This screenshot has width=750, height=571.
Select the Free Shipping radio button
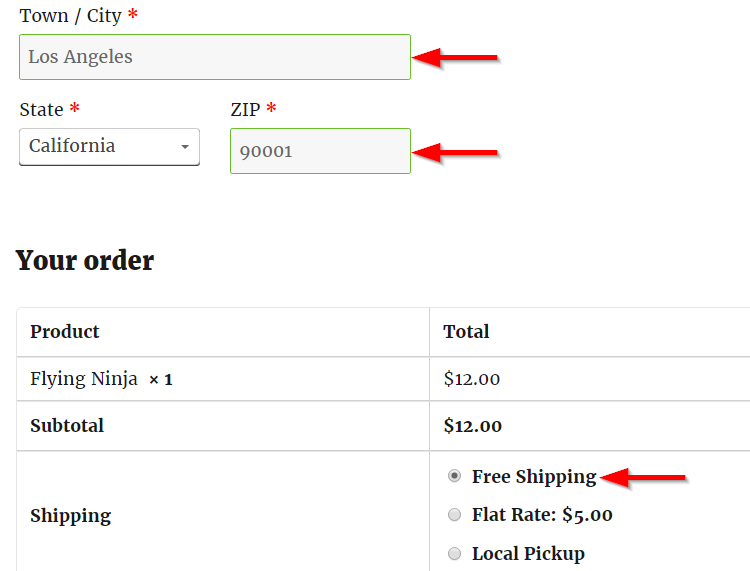pyautogui.click(x=455, y=477)
